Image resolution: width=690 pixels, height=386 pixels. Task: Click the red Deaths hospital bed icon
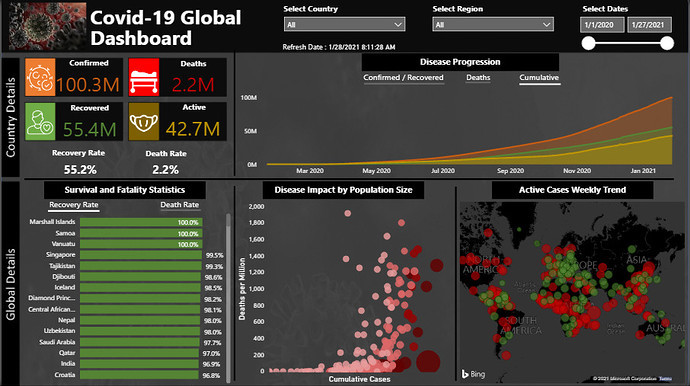click(x=143, y=77)
